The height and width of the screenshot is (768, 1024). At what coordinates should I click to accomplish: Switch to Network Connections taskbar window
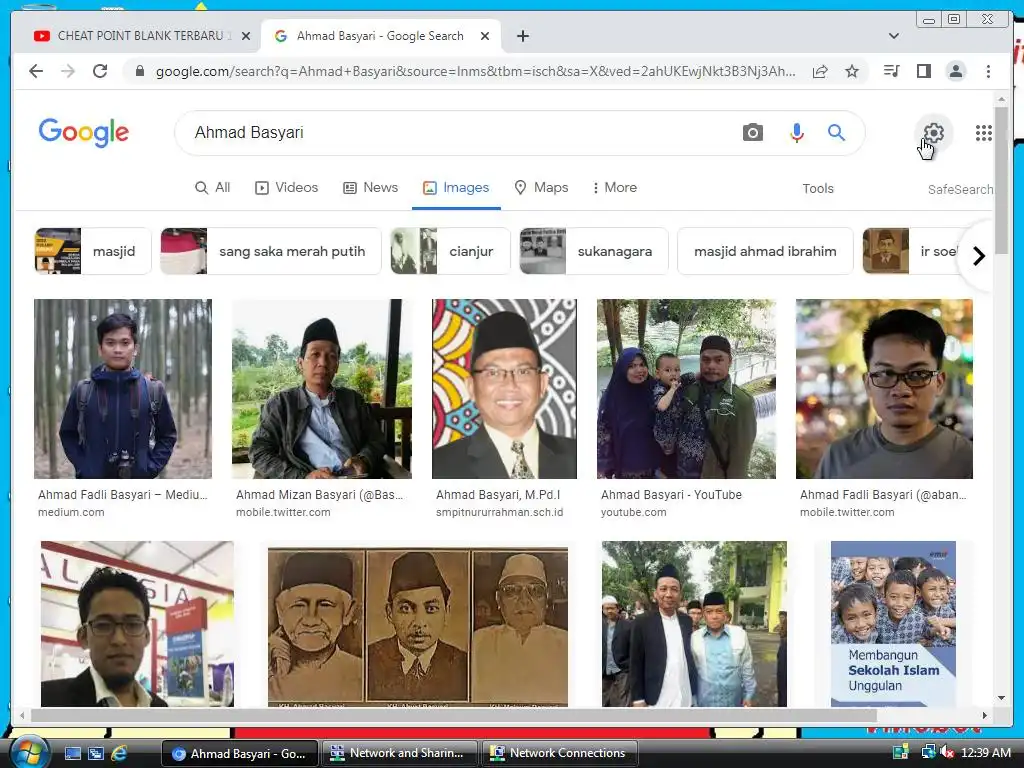pos(560,753)
